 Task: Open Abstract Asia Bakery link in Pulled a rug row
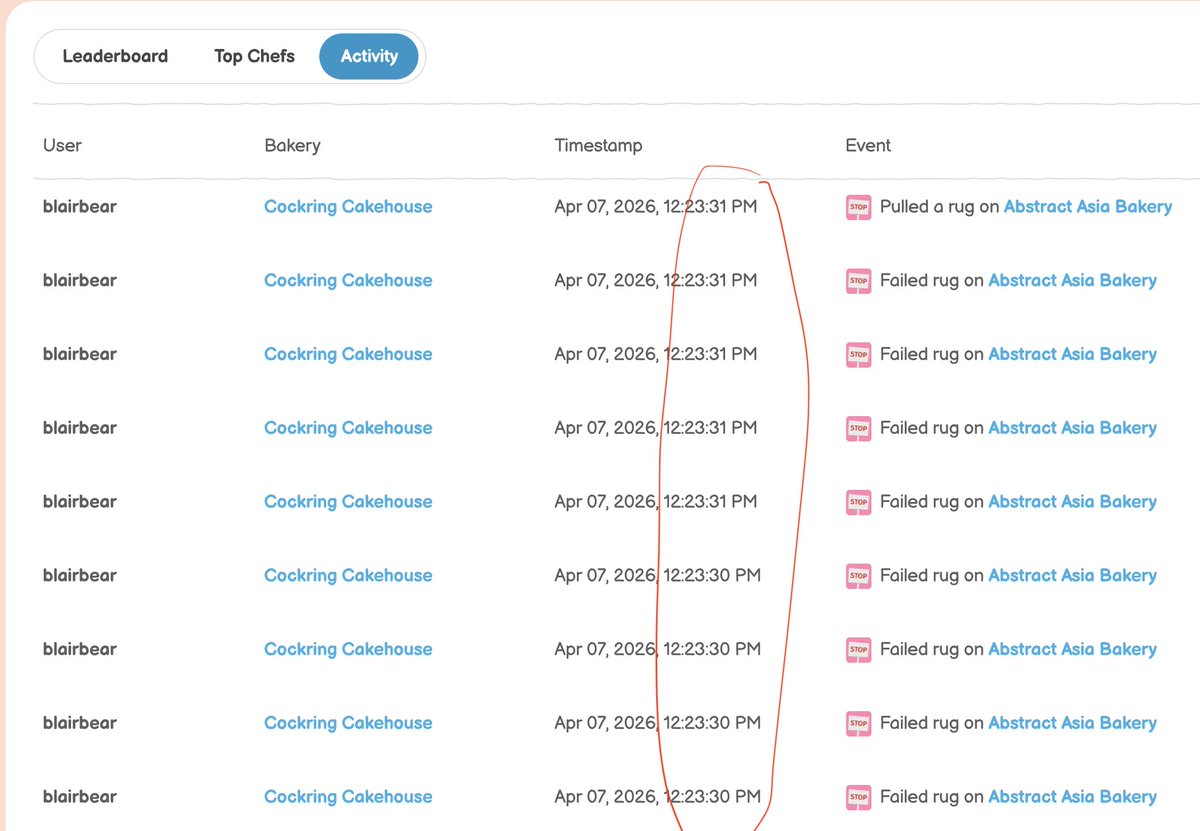(x=1087, y=207)
